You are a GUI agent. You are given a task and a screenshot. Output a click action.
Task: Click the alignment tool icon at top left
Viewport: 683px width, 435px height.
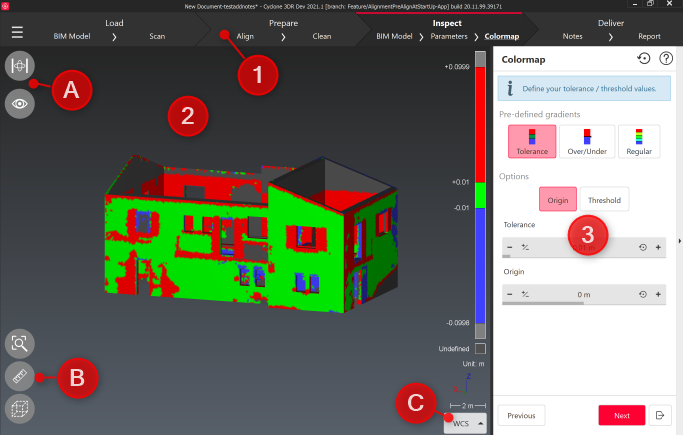point(19,66)
